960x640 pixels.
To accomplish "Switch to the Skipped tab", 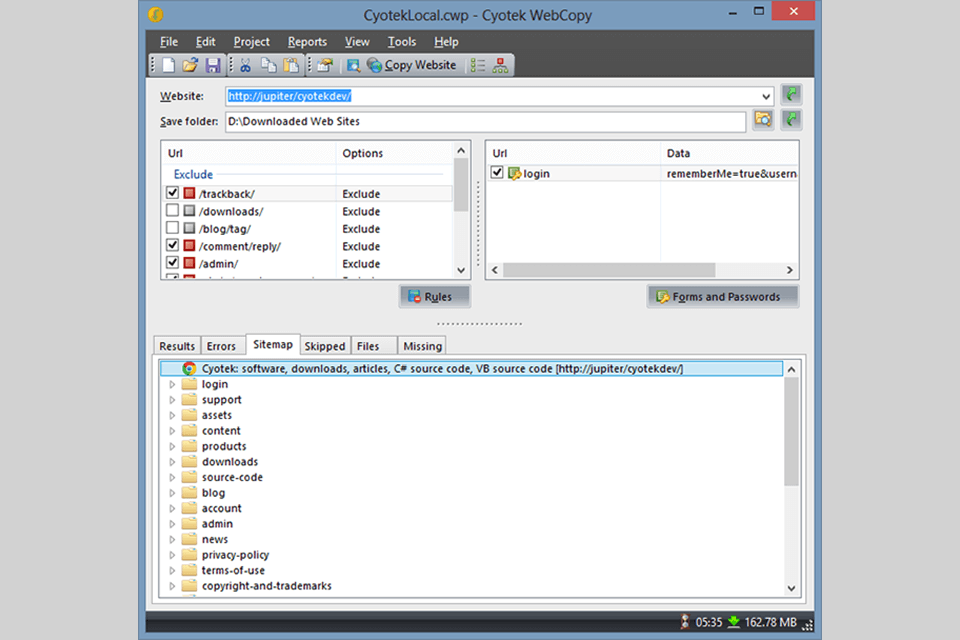I will coord(324,346).
